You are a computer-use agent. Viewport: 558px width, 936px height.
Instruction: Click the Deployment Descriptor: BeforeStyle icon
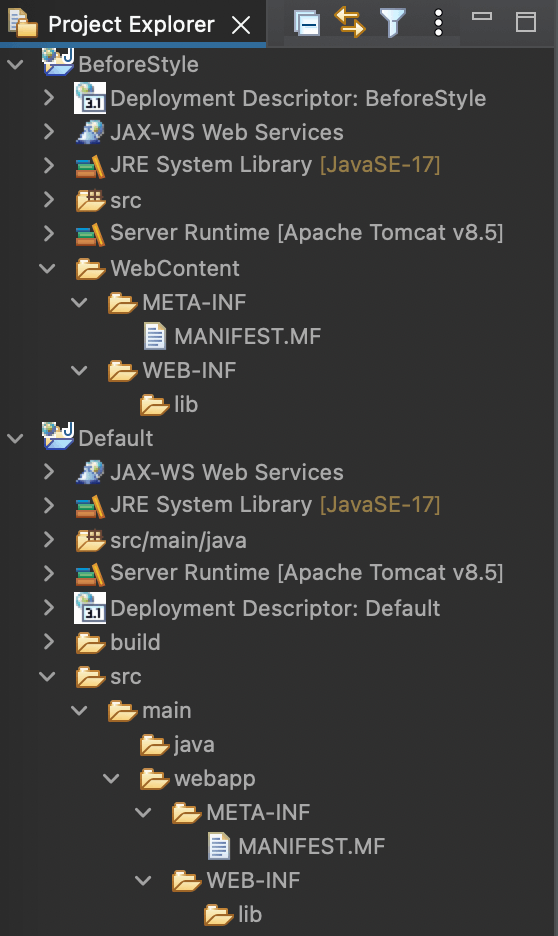pyautogui.click(x=90, y=98)
